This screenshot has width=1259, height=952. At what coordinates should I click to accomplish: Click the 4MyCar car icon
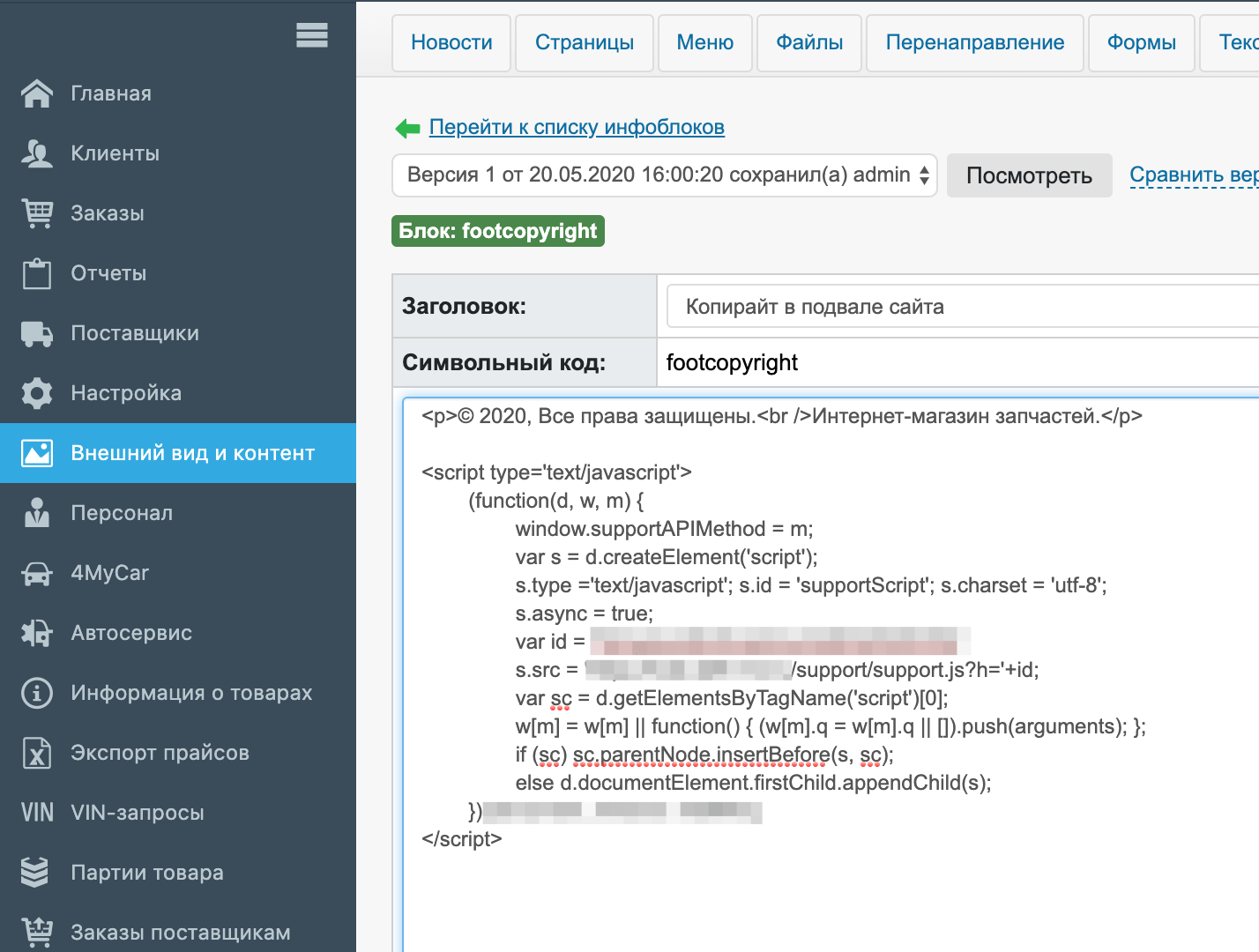(x=37, y=574)
